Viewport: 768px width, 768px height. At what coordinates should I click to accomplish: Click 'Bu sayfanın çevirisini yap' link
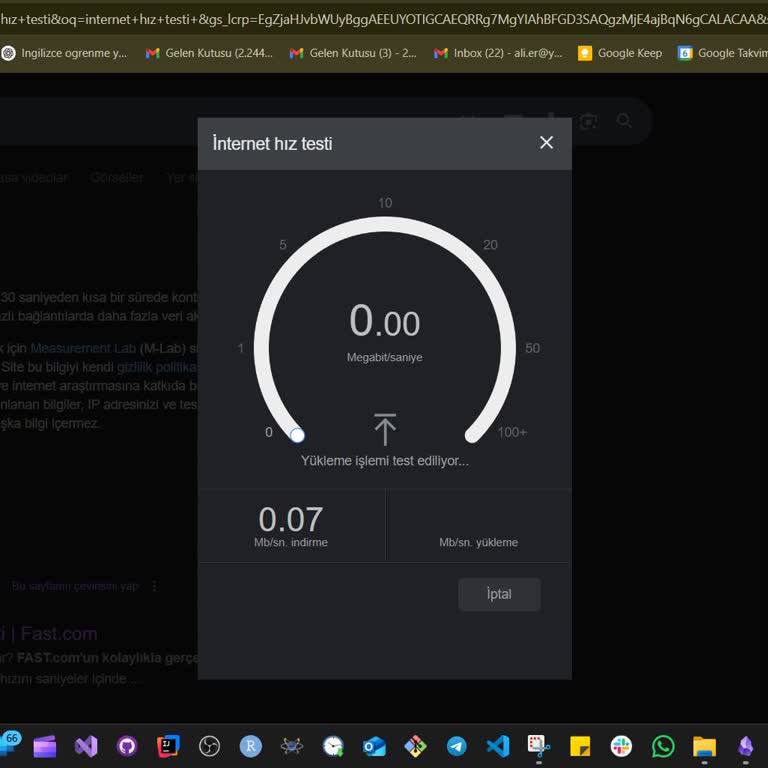75,586
